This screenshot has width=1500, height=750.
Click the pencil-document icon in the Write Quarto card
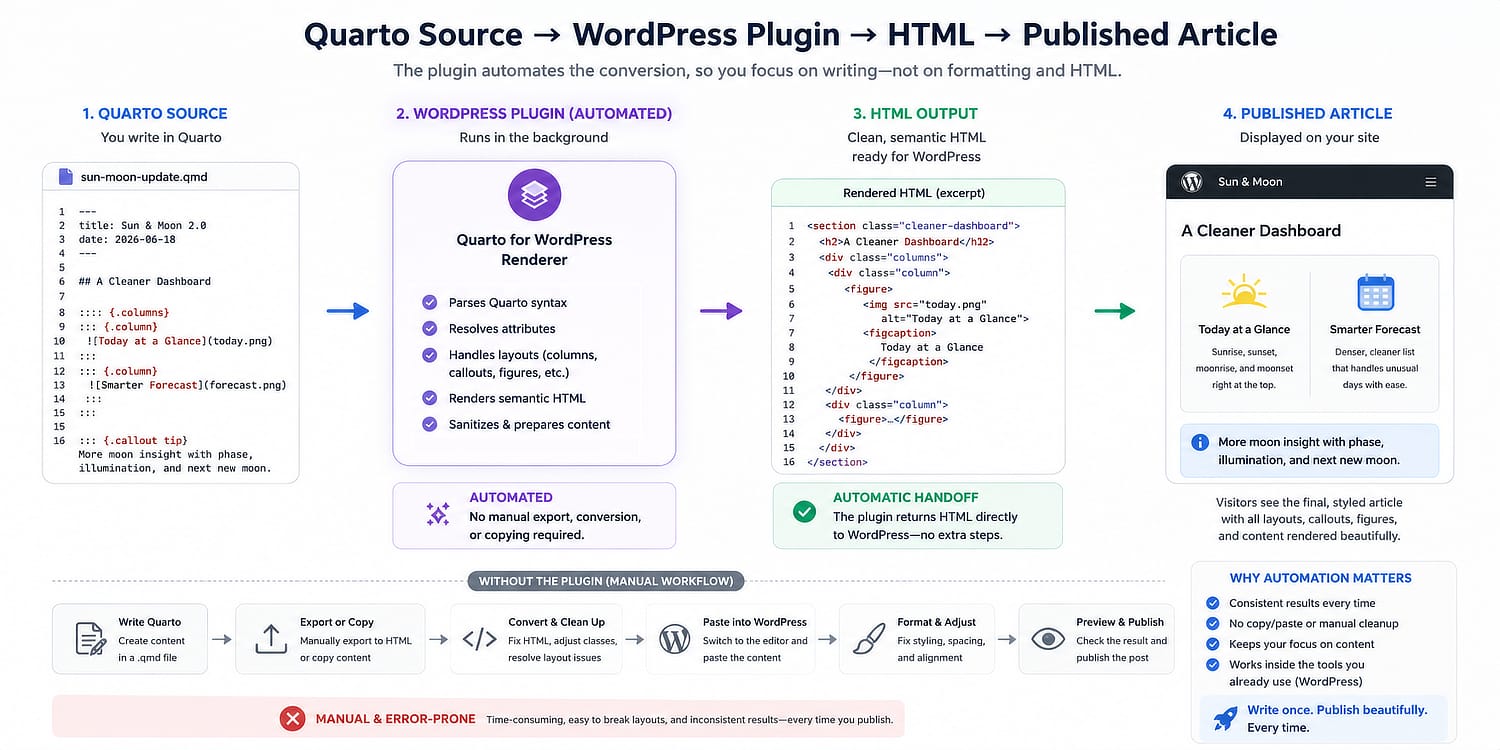point(91,638)
